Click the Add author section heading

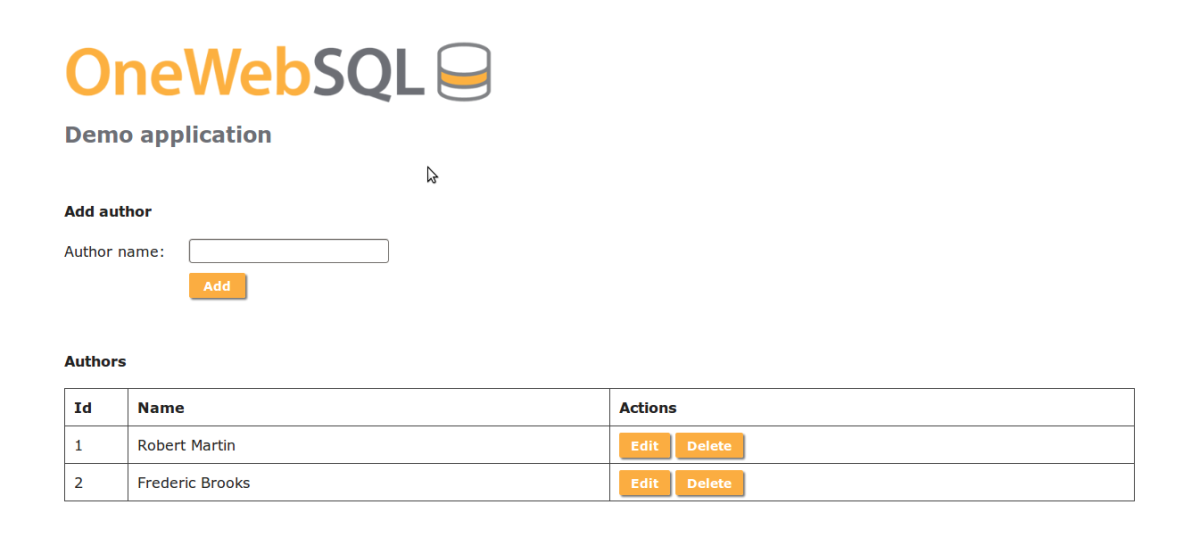tap(108, 212)
